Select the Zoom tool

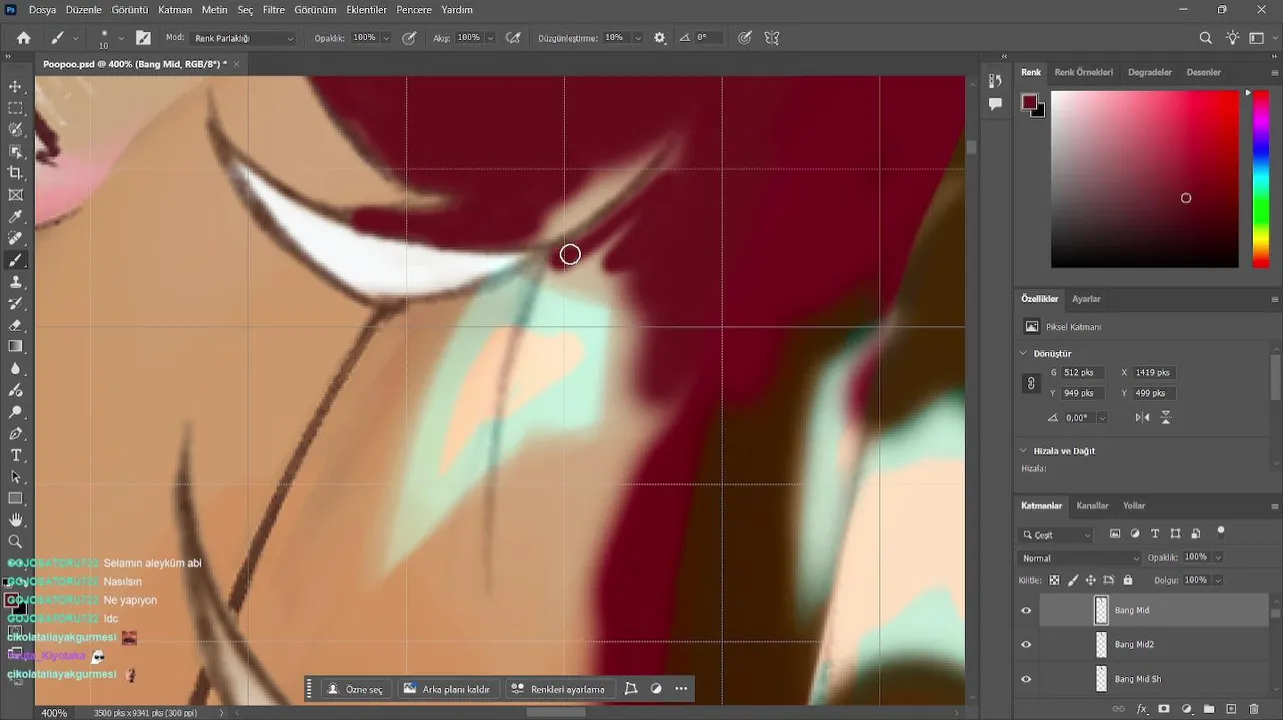coord(15,542)
